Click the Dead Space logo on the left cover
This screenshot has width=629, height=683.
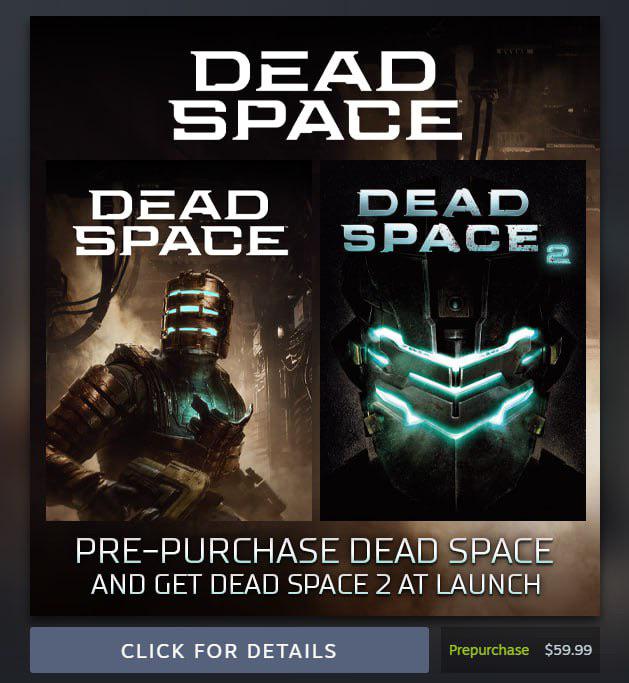[x=181, y=223]
